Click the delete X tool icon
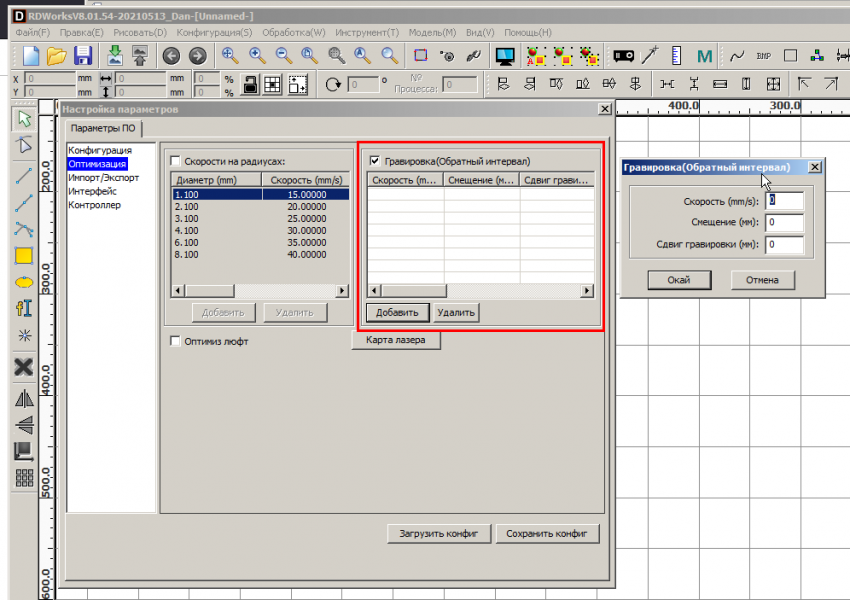This screenshot has height=600, width=850. tap(24, 367)
